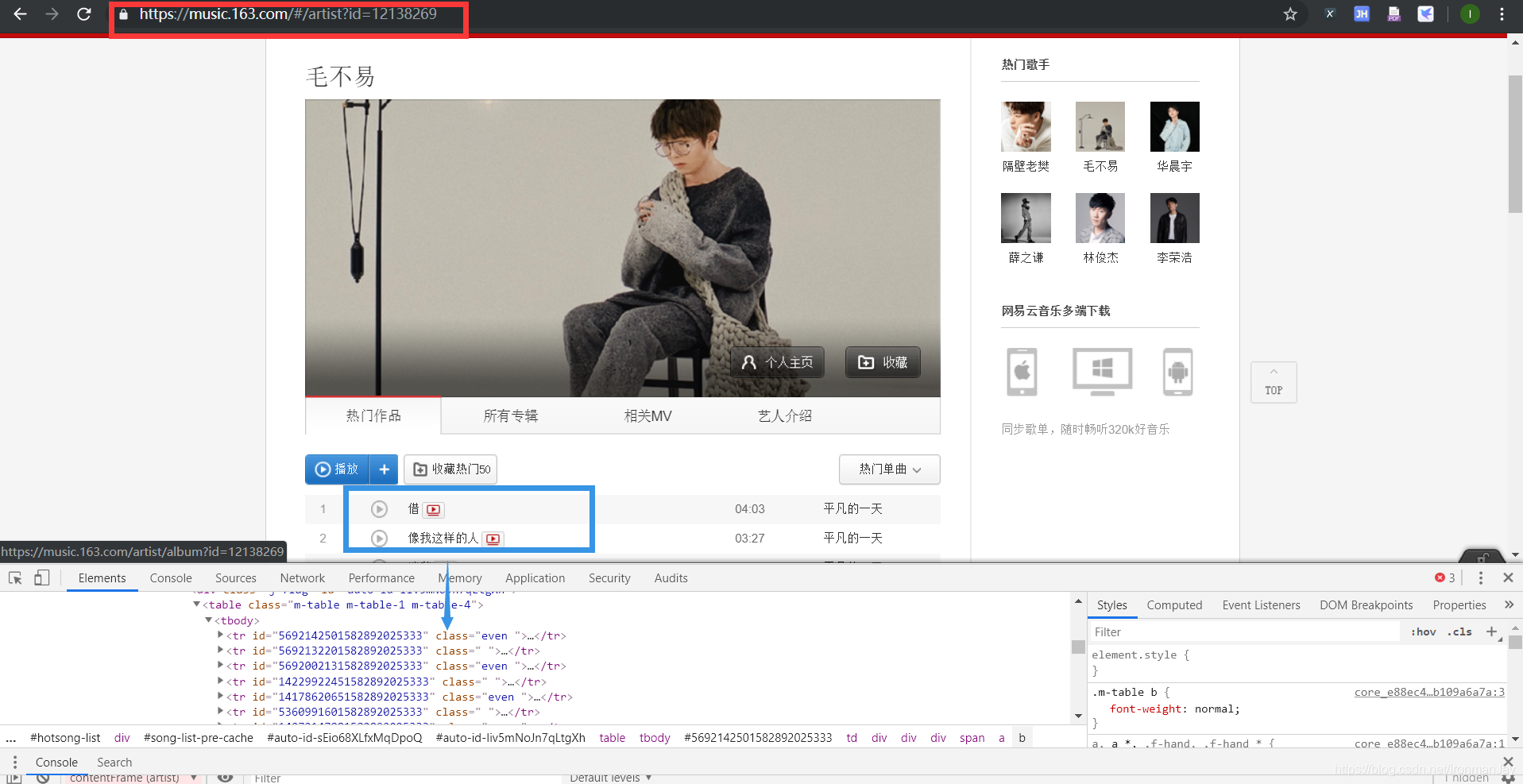Switch to the DevTools Performance tab
1523x784 pixels.
coord(381,578)
